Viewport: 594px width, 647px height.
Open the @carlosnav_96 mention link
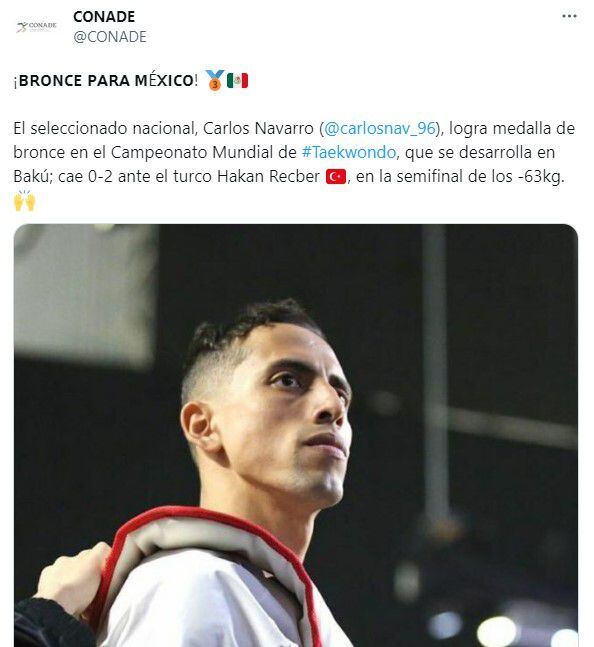coord(380,128)
